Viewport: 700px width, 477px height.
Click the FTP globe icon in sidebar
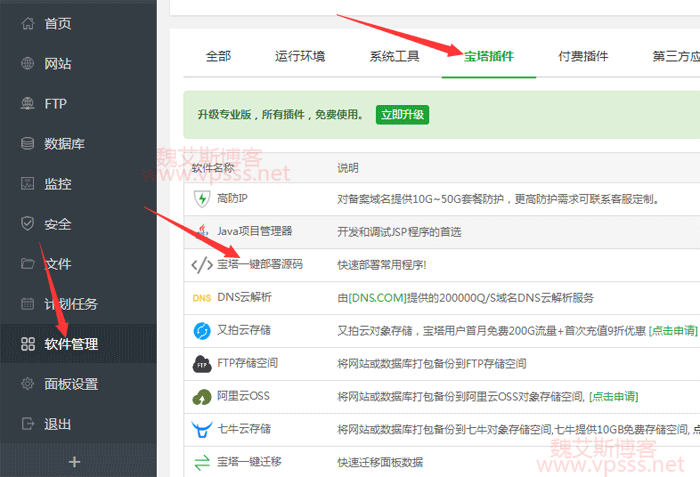click(28, 104)
